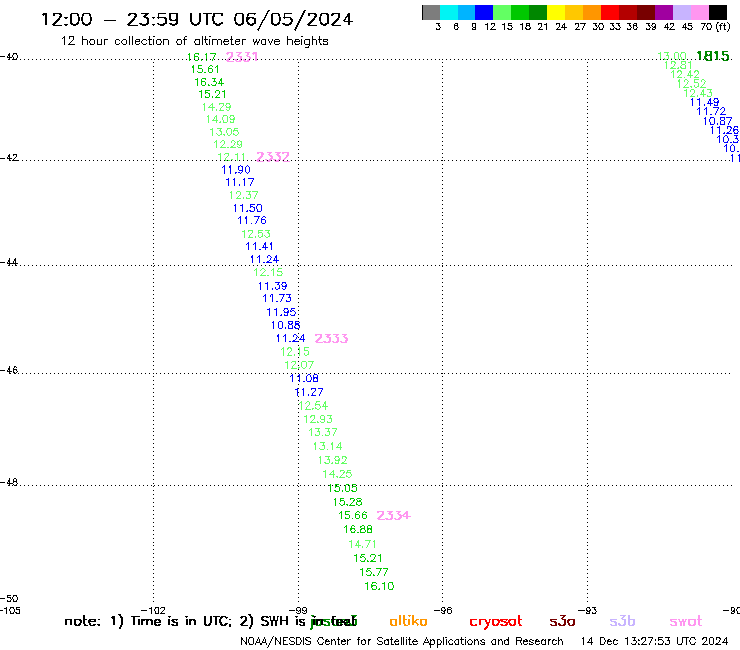740x650 pixels.
Task: Select the wave height value 15.61
Action: [205, 69]
